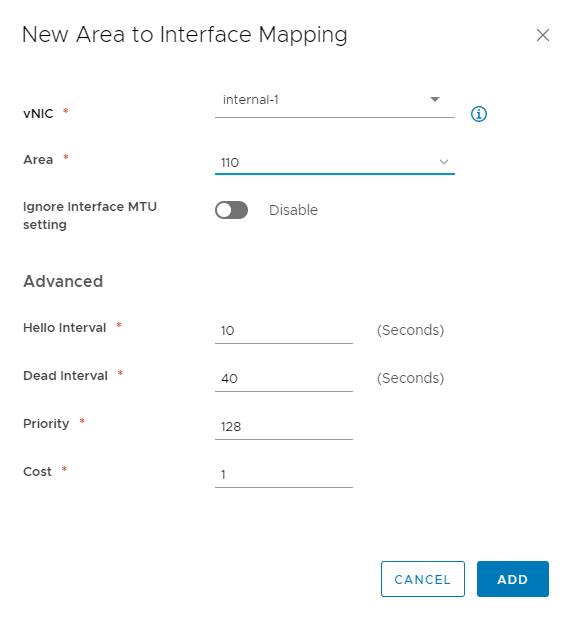Viewport: 573px width, 621px height.
Task: Click the vNIC info icon
Action: click(478, 114)
